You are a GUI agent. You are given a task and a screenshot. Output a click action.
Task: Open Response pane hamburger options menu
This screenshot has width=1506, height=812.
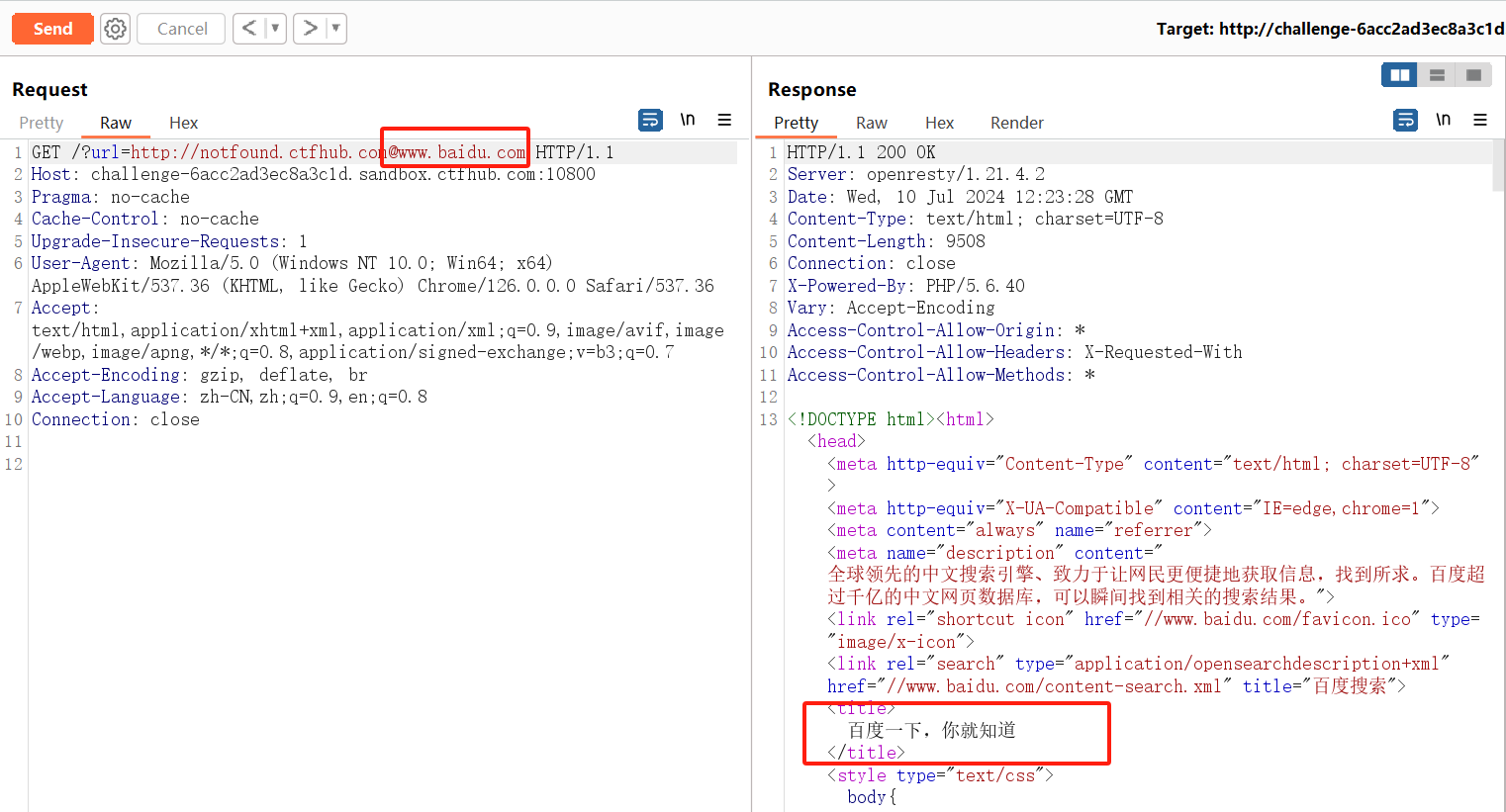coord(1480,120)
